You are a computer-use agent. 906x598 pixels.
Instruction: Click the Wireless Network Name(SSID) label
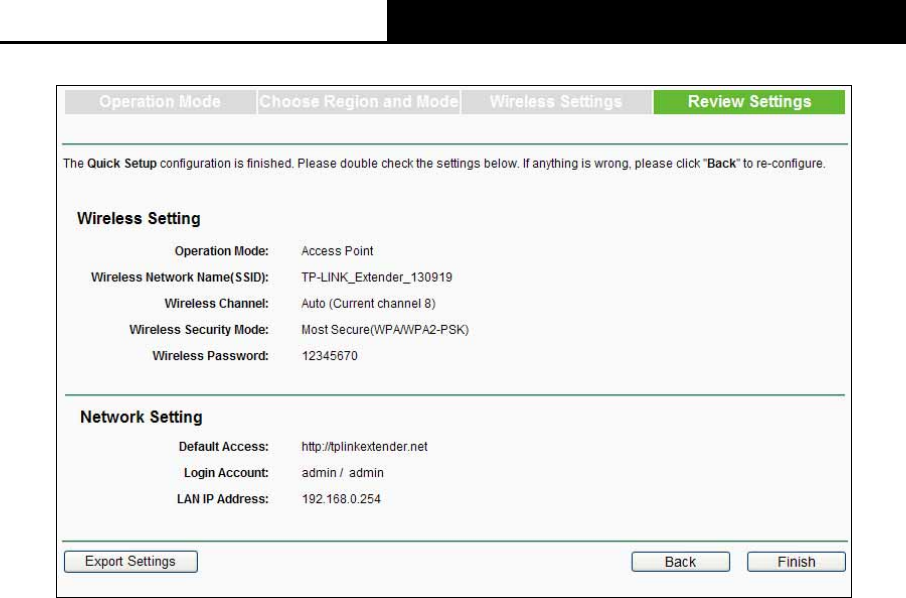180,277
